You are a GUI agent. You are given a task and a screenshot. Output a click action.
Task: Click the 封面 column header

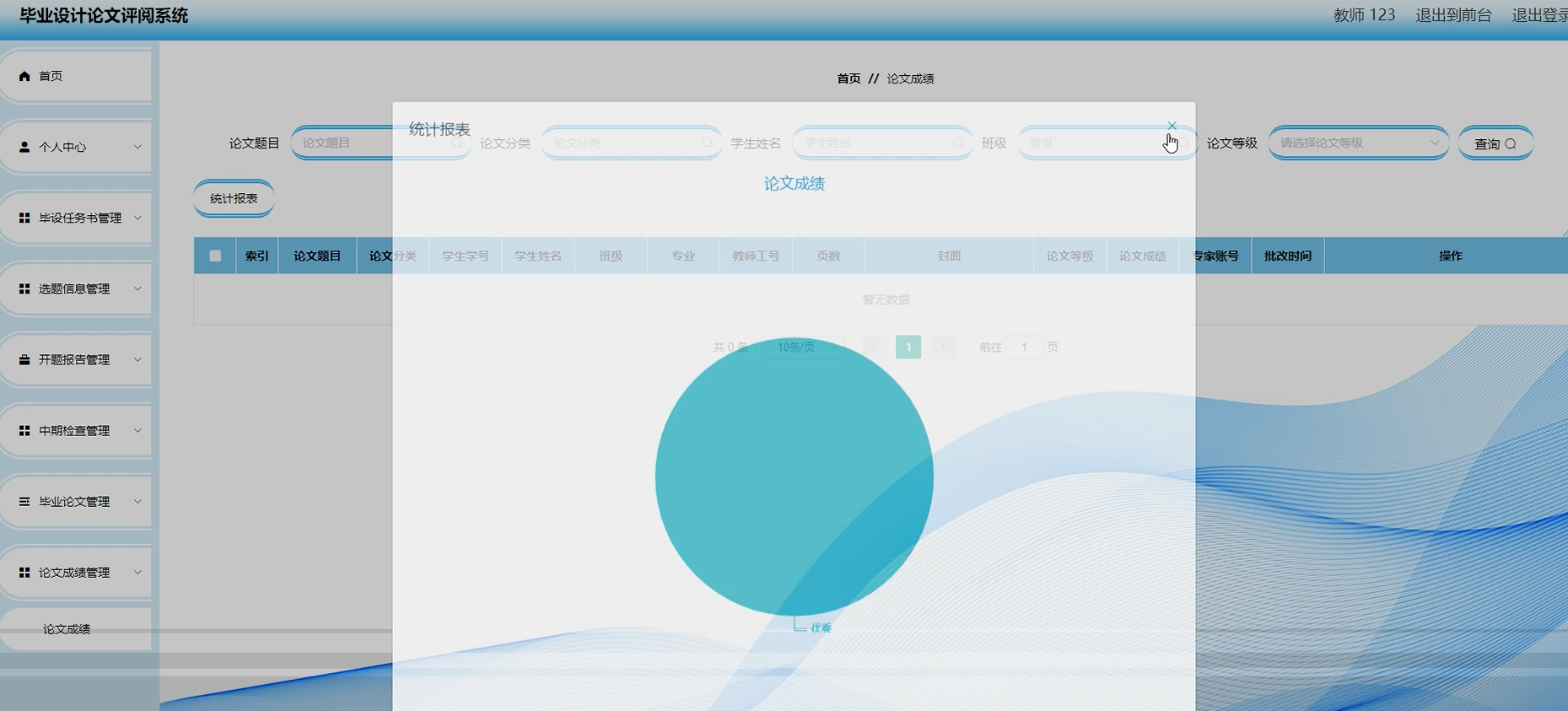(x=949, y=256)
